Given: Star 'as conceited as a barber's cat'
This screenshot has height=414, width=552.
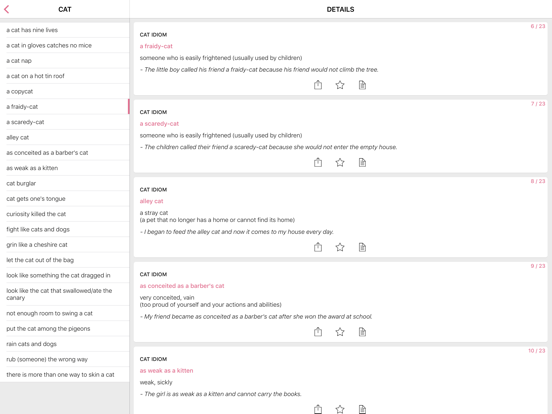Looking at the screenshot, I should (340, 332).
